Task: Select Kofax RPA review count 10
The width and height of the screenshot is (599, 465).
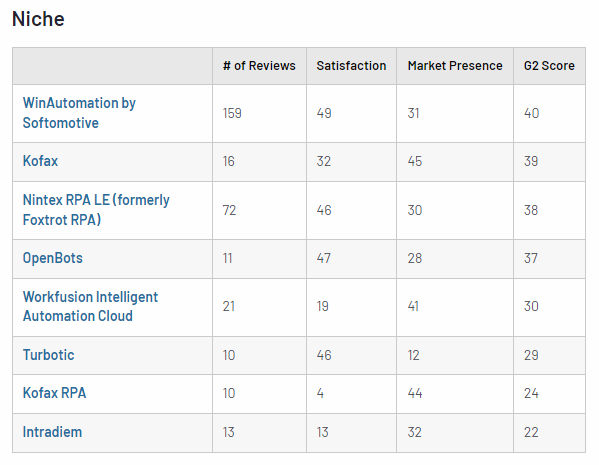Action: pyautogui.click(x=229, y=393)
